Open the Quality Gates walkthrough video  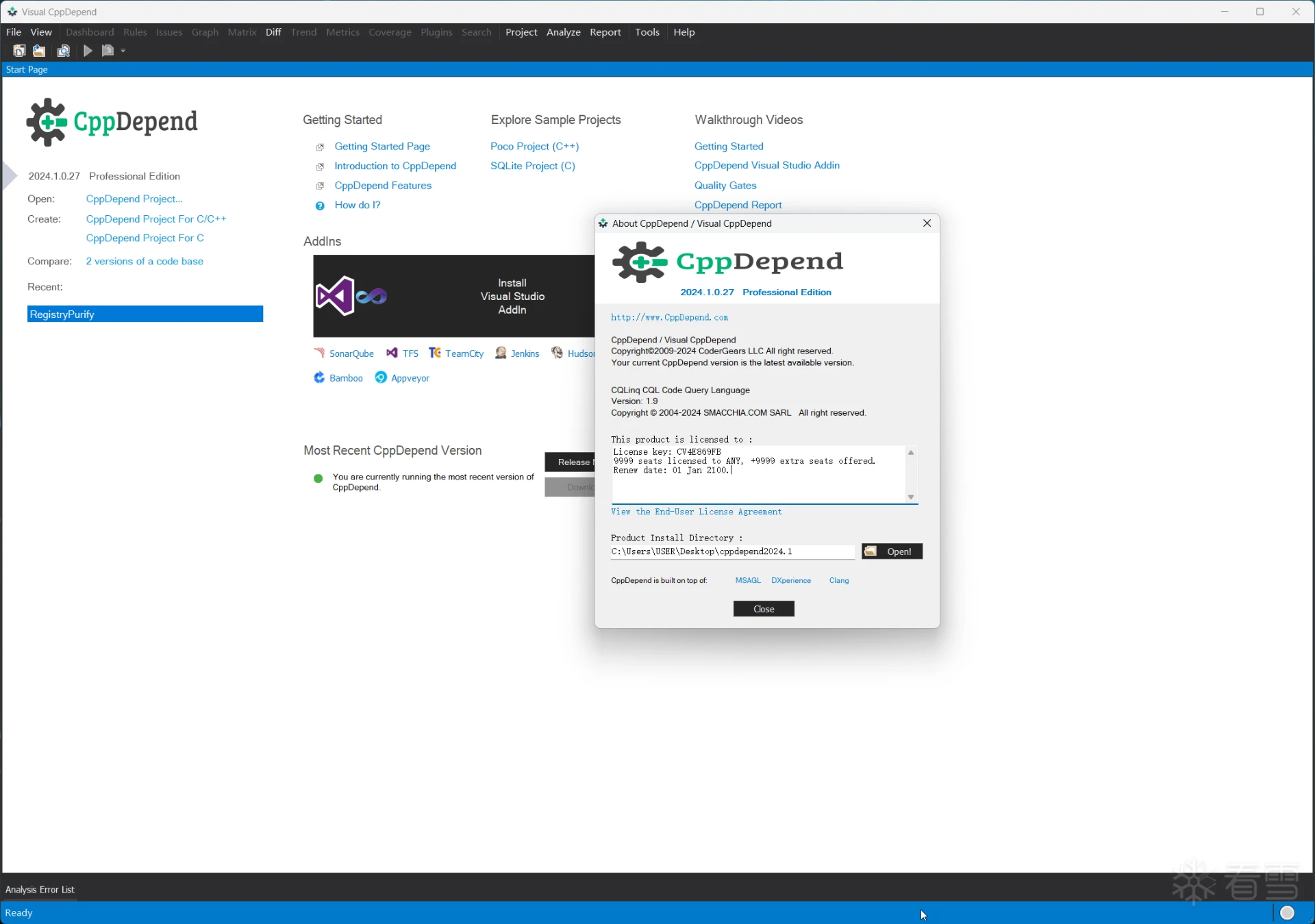pos(725,185)
